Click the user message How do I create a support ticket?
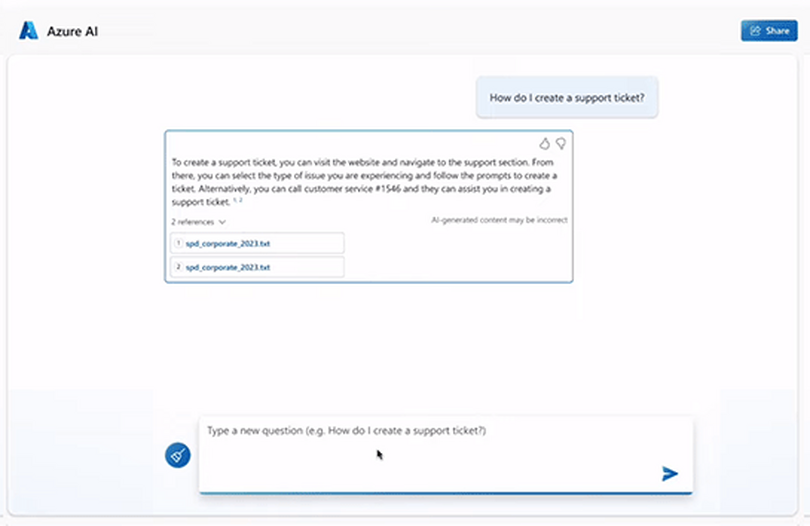This screenshot has width=810, height=526. click(567, 98)
